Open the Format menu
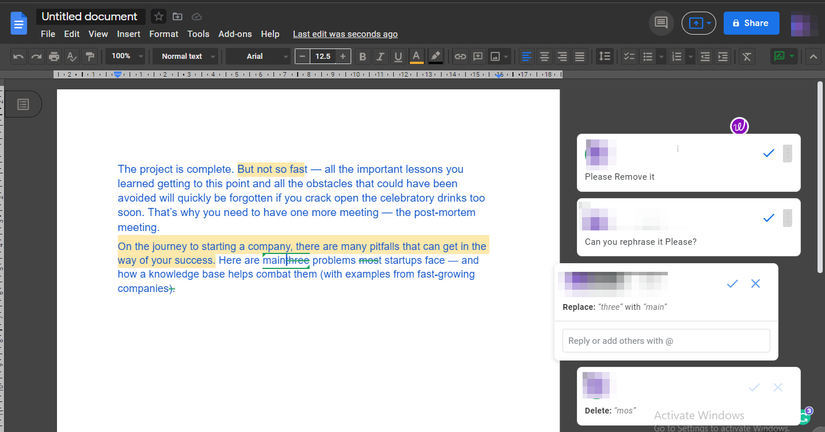The image size is (825, 432). tap(164, 34)
